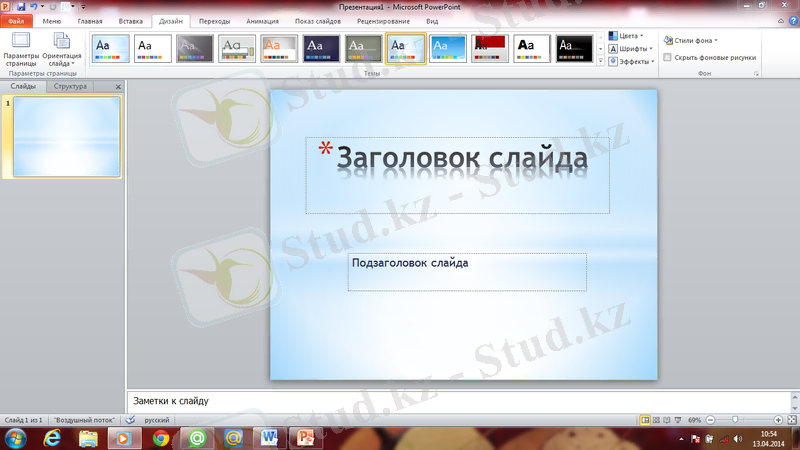The image size is (800, 450).
Task: Click the русский language button in status bar
Action: coord(157,420)
